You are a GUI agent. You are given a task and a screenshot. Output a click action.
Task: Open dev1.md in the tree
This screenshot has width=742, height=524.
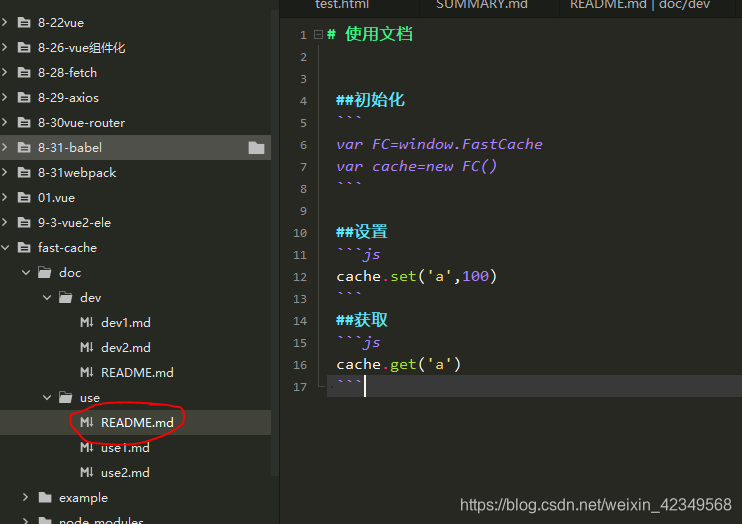click(x=126, y=323)
